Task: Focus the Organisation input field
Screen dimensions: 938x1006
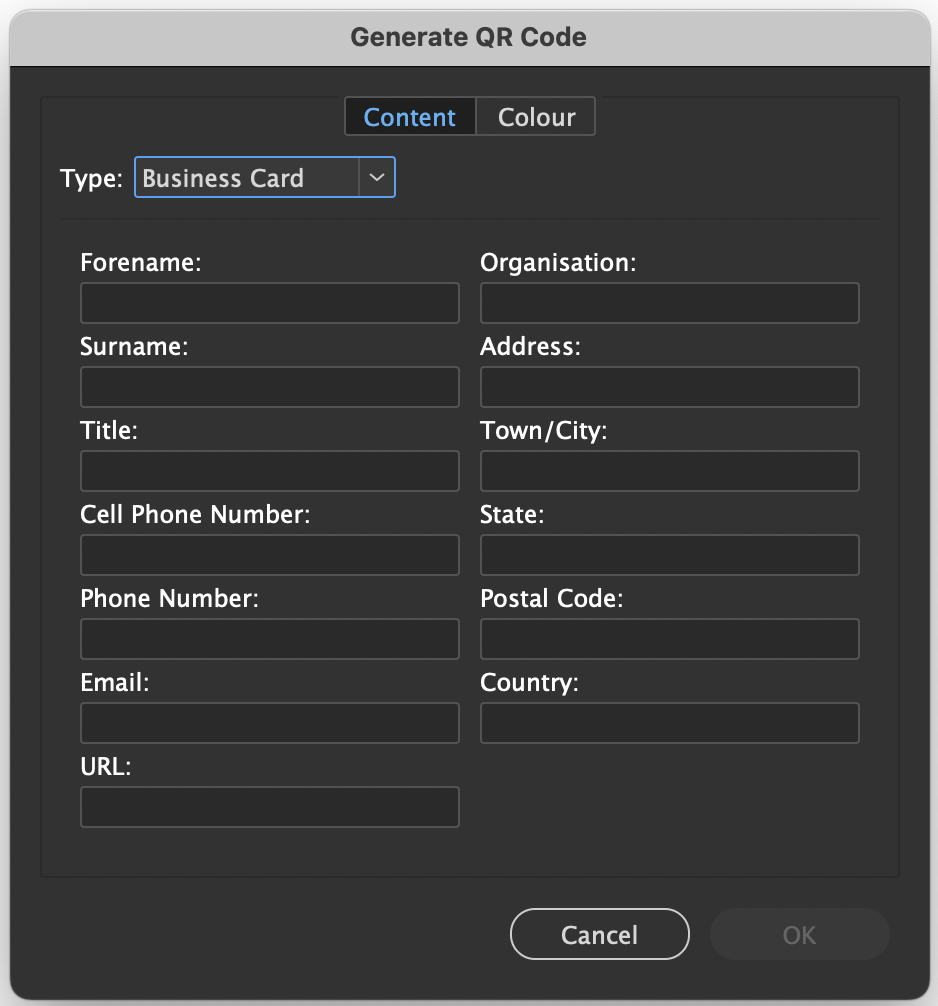Action: click(669, 302)
